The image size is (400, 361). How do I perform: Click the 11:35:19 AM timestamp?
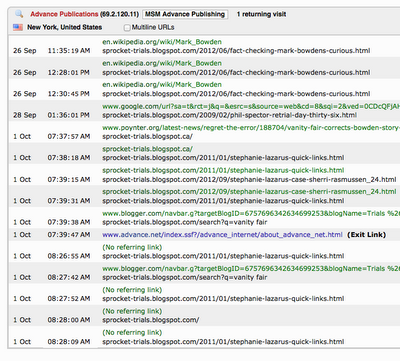69,51
